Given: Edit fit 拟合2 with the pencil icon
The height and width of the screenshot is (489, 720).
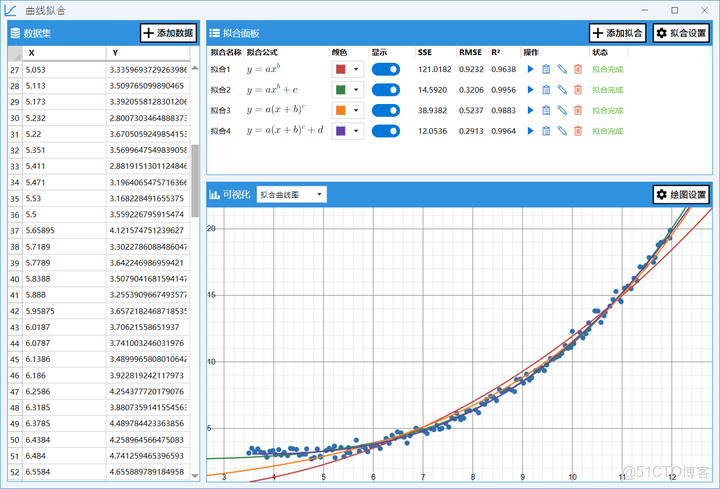Looking at the screenshot, I should 562,90.
